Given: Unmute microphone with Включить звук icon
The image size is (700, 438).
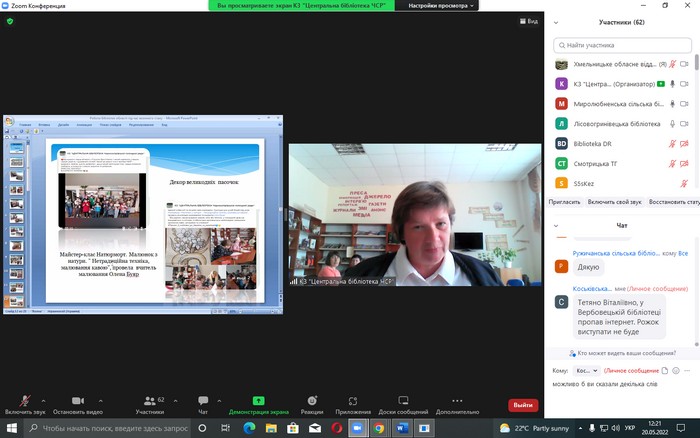Looking at the screenshot, I should 24,399.
